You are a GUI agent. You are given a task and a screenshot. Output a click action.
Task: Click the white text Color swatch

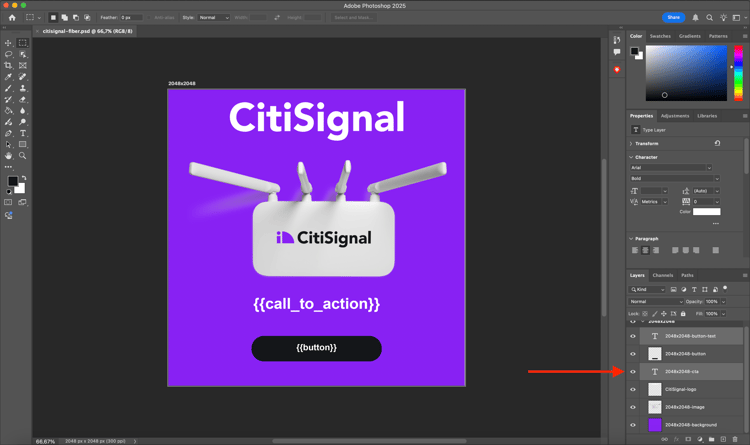click(x=706, y=212)
